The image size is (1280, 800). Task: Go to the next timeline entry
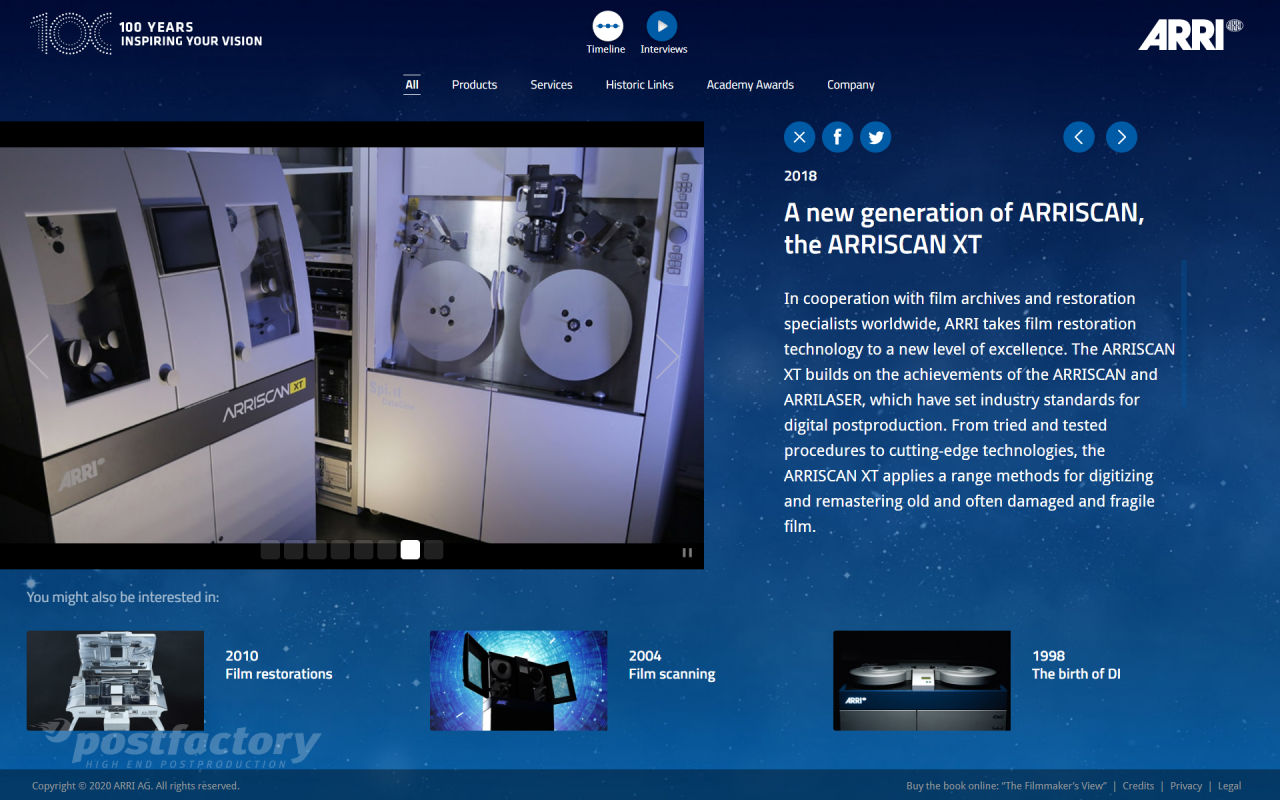[x=1122, y=137]
